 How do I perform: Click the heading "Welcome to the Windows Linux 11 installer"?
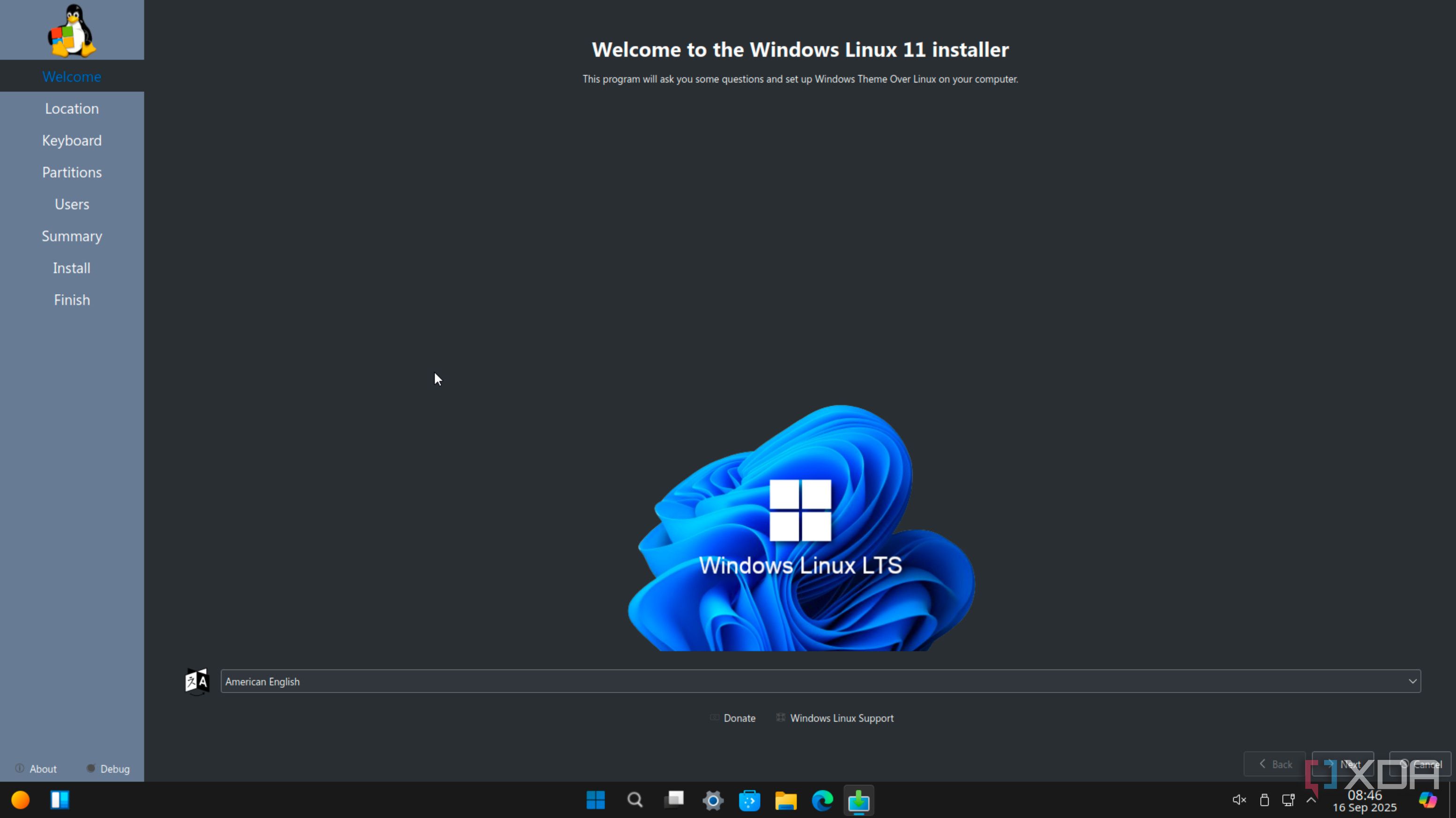[800, 50]
